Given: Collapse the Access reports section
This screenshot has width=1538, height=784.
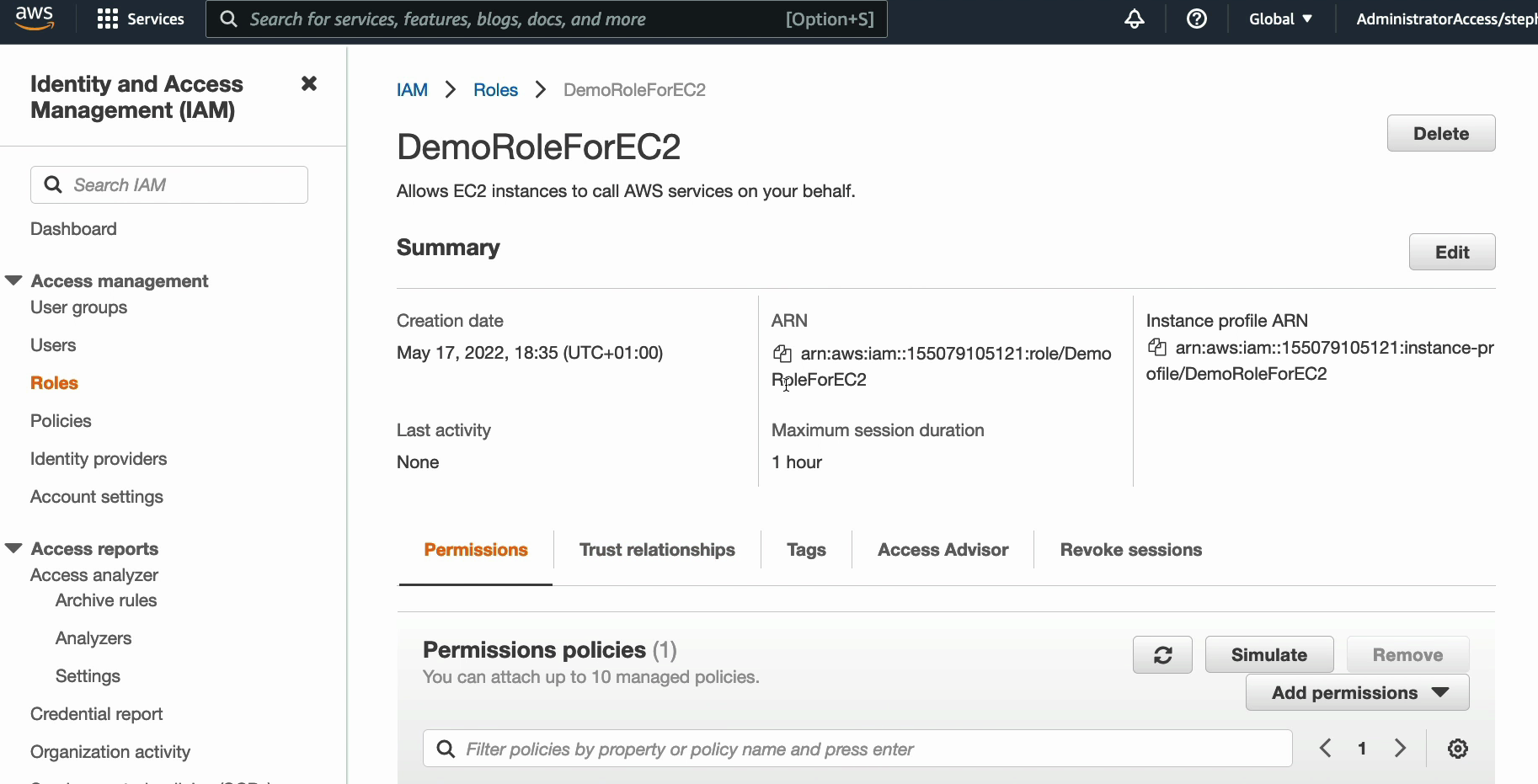Looking at the screenshot, I should (x=13, y=548).
